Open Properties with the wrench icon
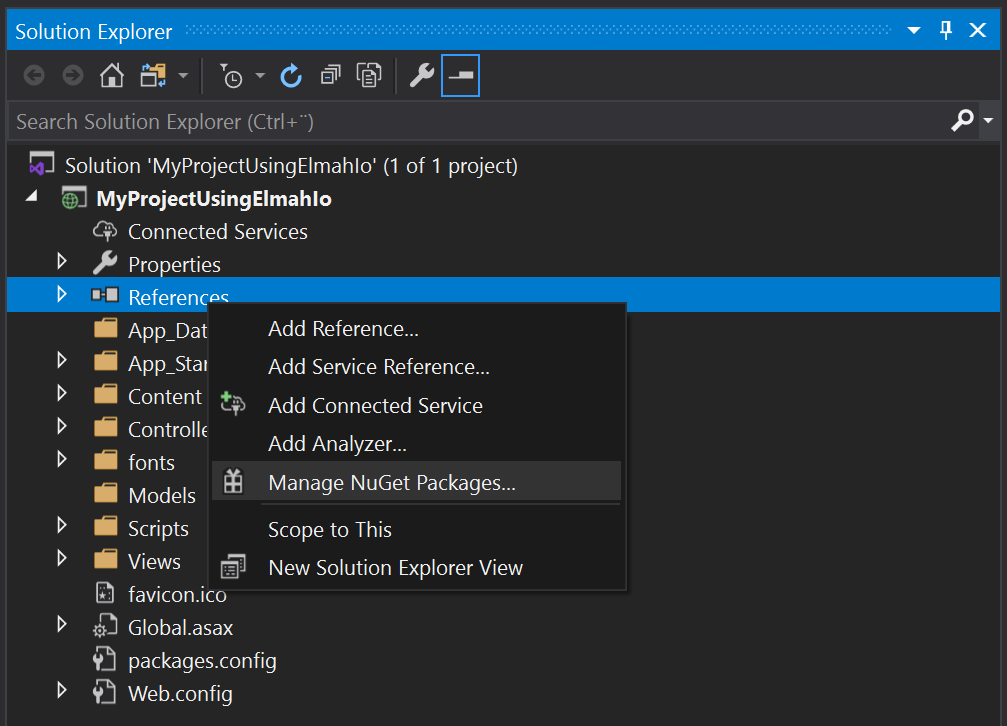This screenshot has width=1007, height=726. coord(421,75)
